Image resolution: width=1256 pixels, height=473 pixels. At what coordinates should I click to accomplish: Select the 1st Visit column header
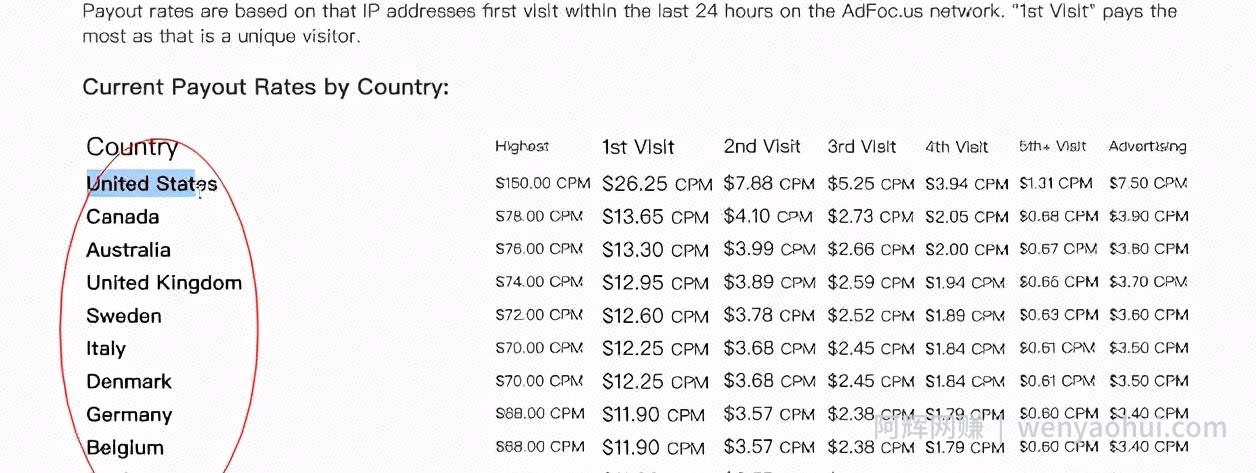(x=638, y=147)
